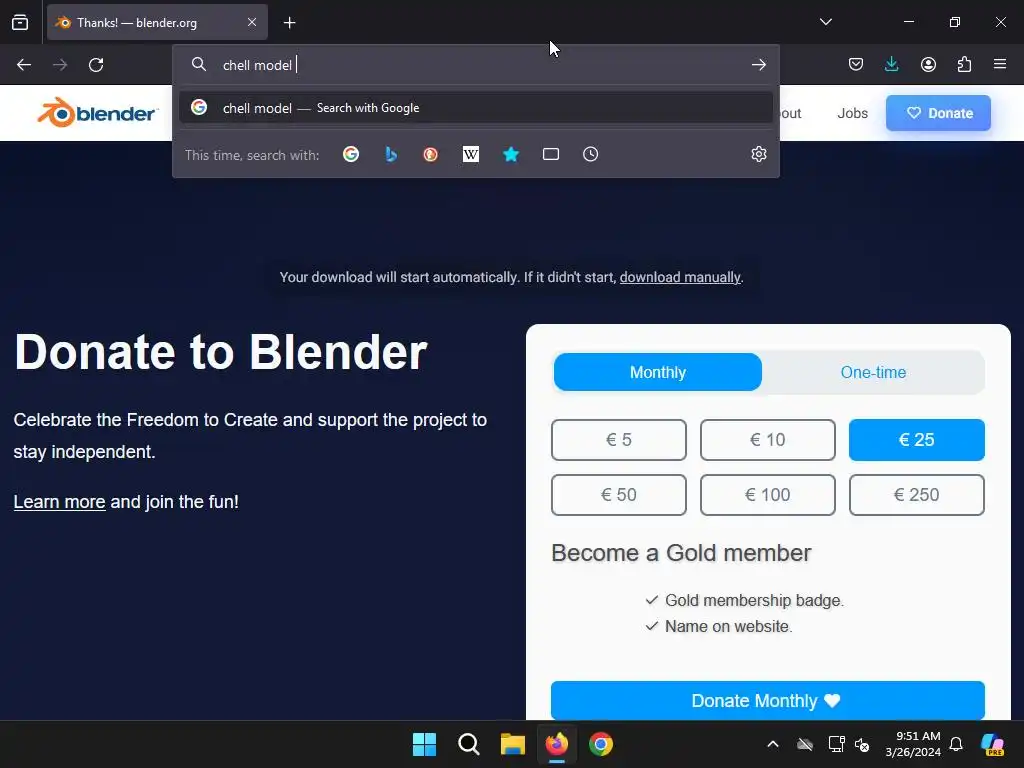Image resolution: width=1024 pixels, height=768 pixels.
Task: Search this time in History
Action: coord(590,154)
